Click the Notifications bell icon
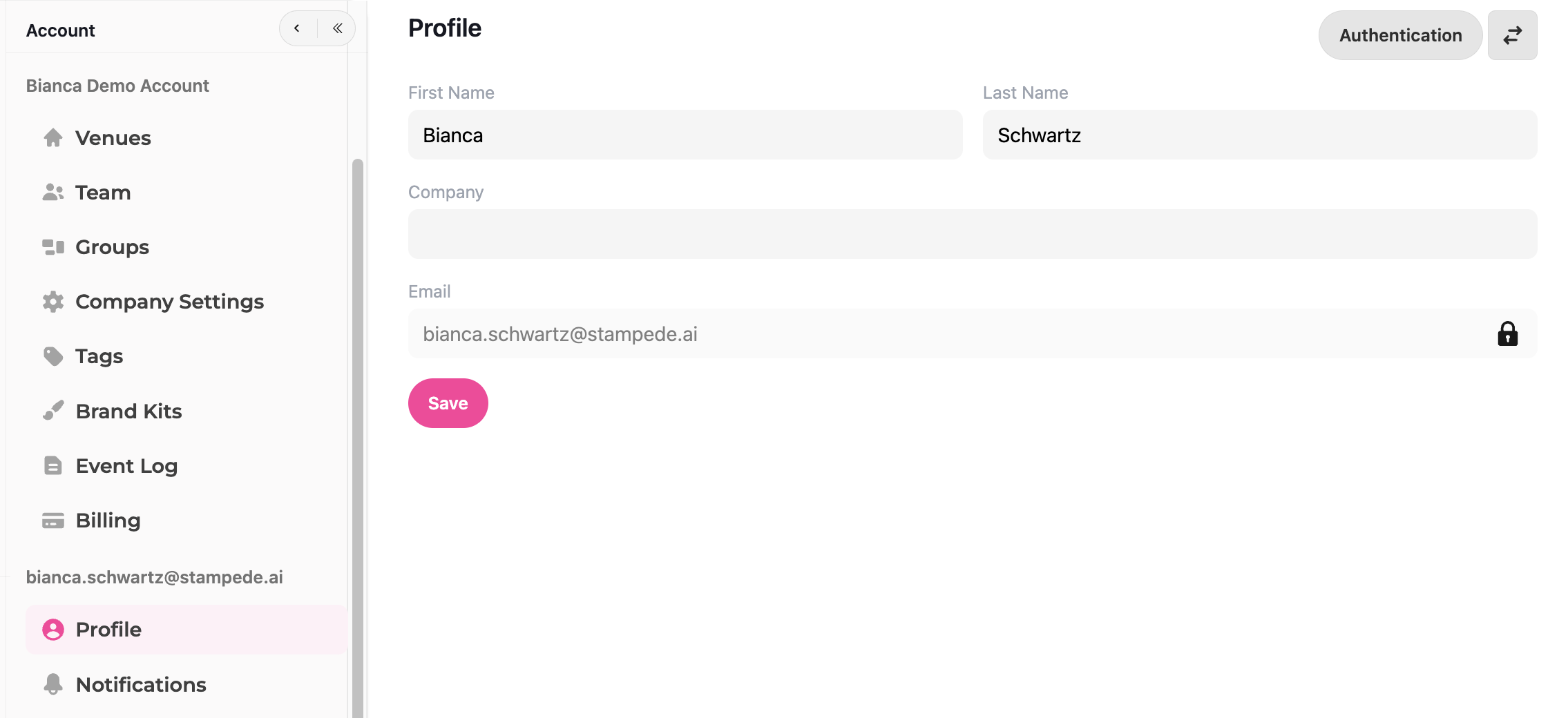 coord(53,684)
